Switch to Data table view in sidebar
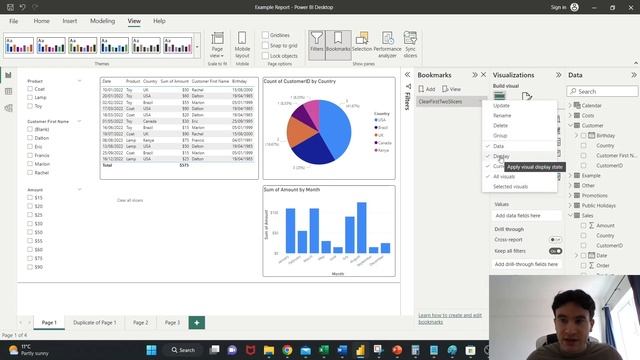 (8, 91)
